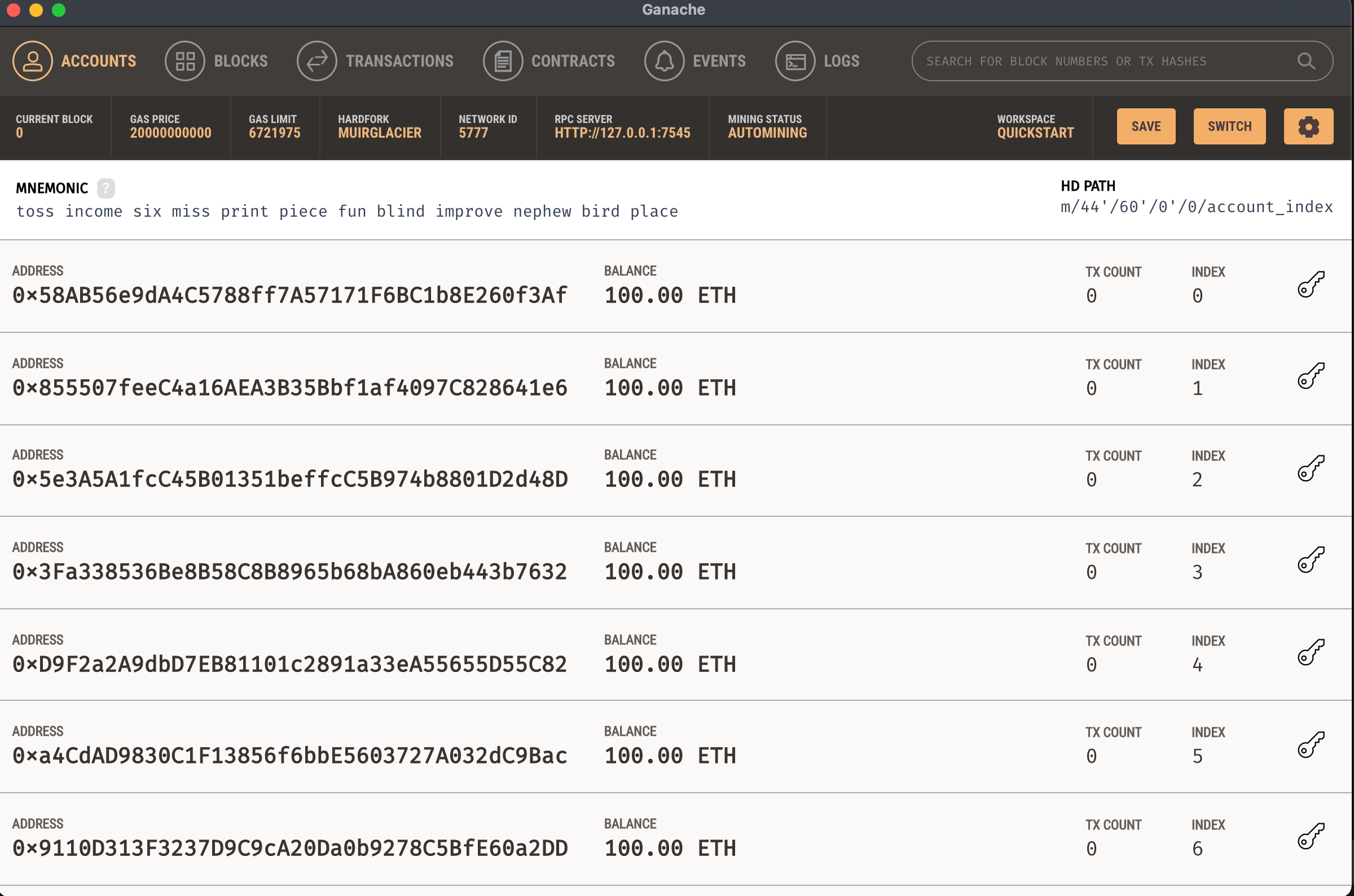Click the TX count value in index 2 row
Viewport: 1354px width, 896px height.
coord(1091,480)
